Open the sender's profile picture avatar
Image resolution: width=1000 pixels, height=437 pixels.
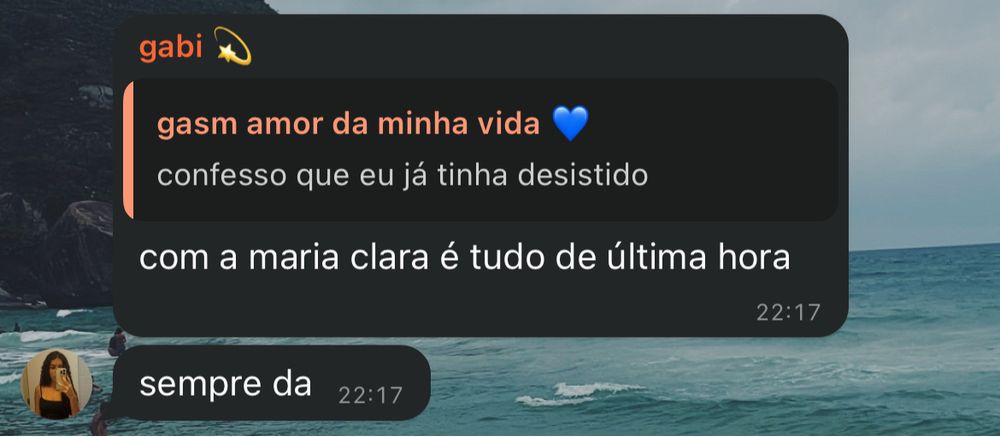[57, 384]
